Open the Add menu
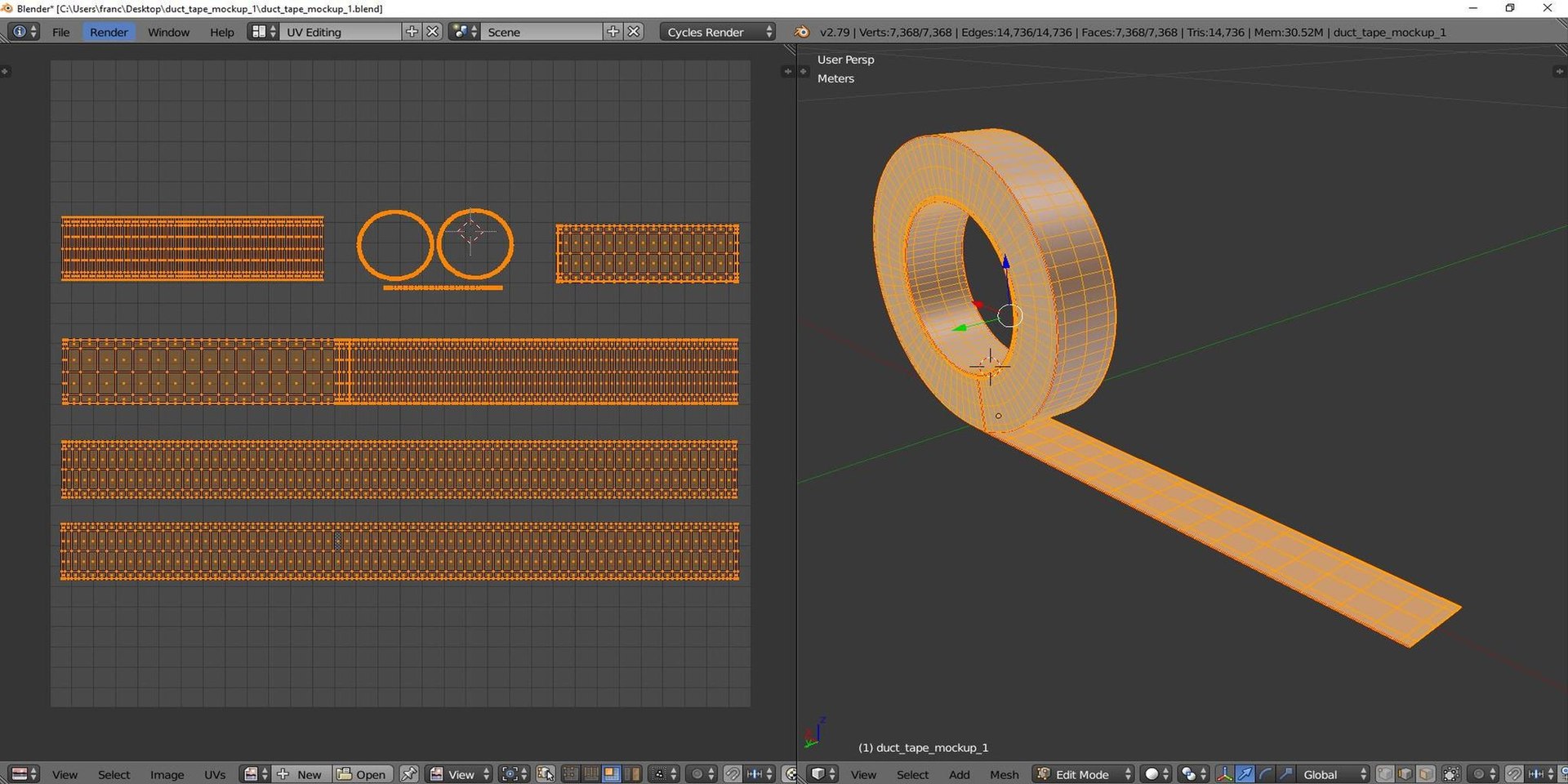The image size is (1568, 784). [960, 774]
